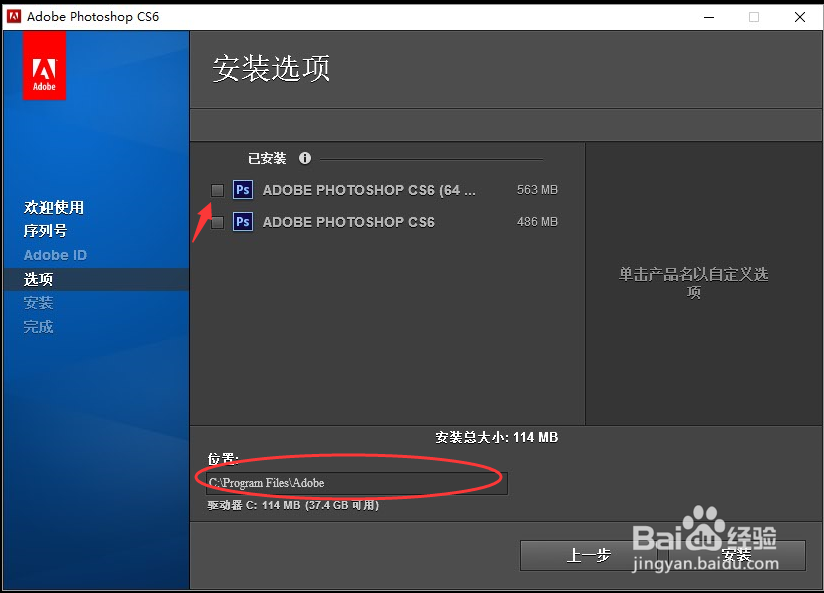Click the Adobe icon in the title bar
Screen dimensions: 824x593
(x=14, y=16)
